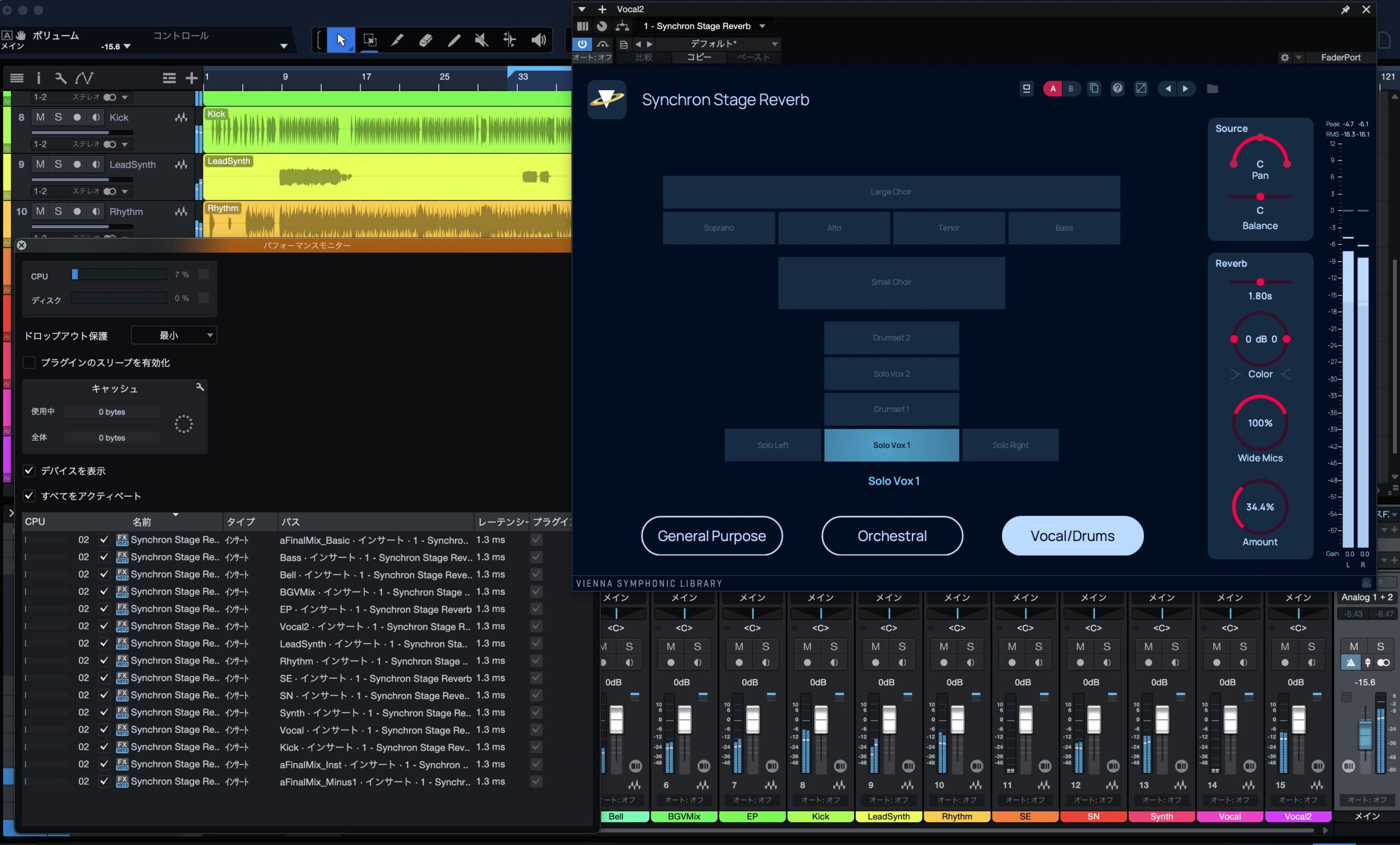Uncheck the Vocal2 row activate checkbox

pyautogui.click(x=103, y=626)
